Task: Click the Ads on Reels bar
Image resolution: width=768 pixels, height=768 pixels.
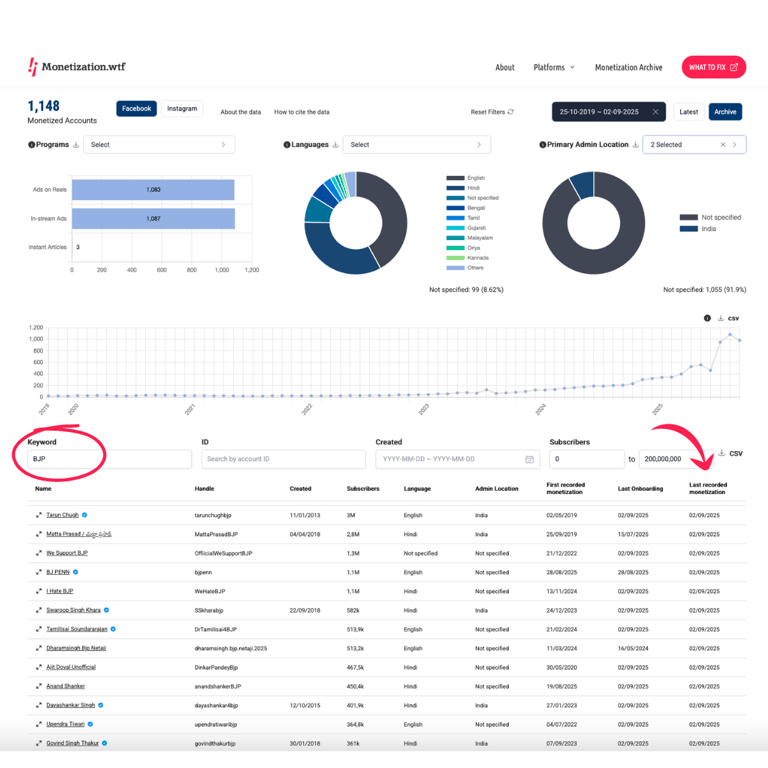Action: pyautogui.click(x=153, y=190)
